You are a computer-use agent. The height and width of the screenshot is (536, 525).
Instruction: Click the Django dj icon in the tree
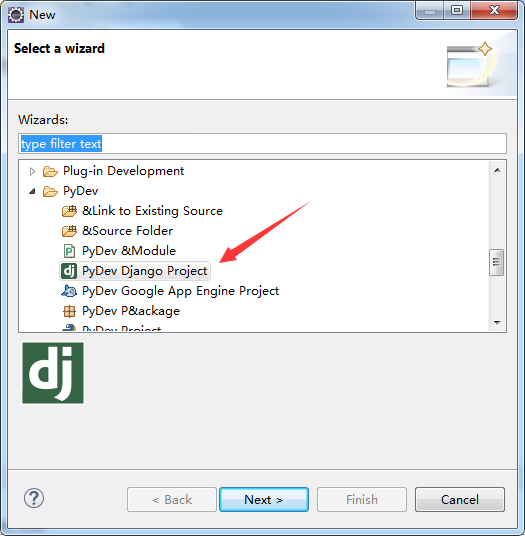[x=69, y=271]
